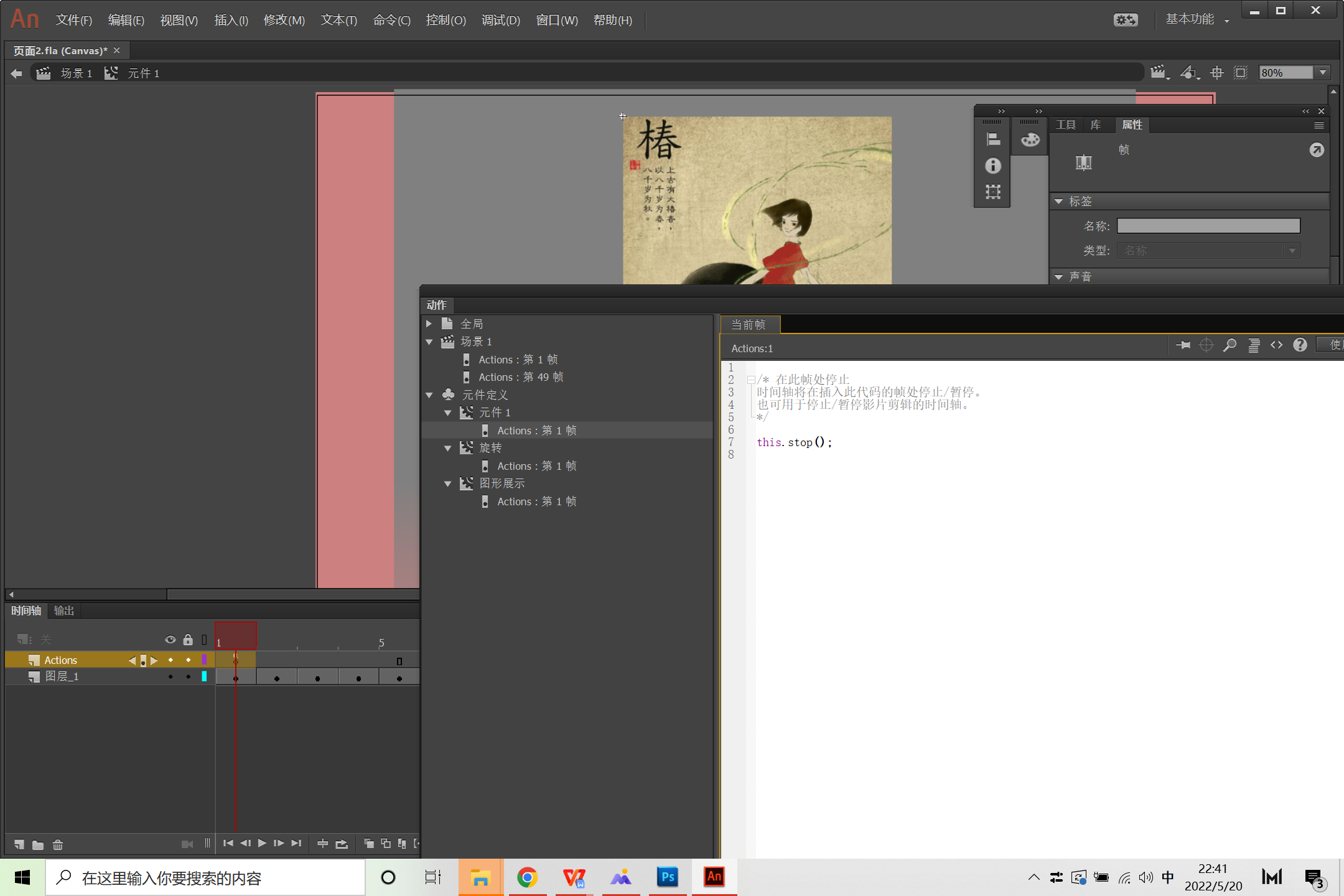Click 场景 1 in the breadcrumb bar

[x=76, y=73]
